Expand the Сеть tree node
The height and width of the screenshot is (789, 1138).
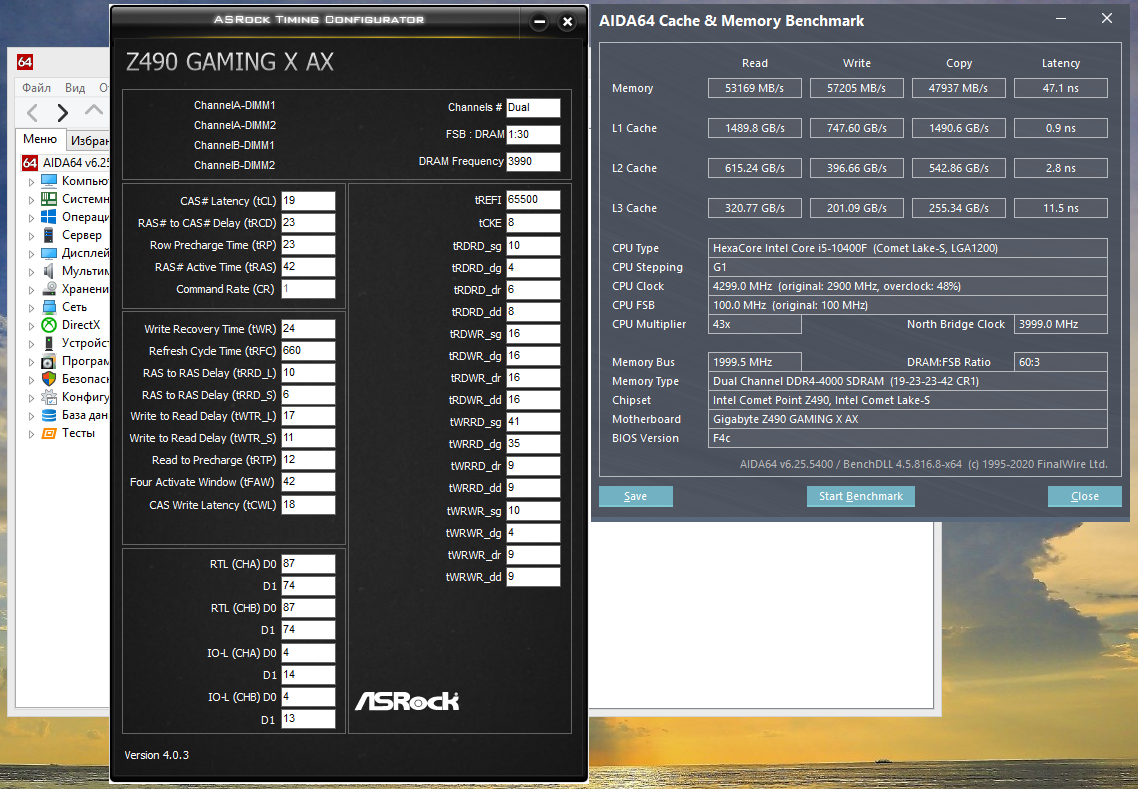click(x=31, y=308)
